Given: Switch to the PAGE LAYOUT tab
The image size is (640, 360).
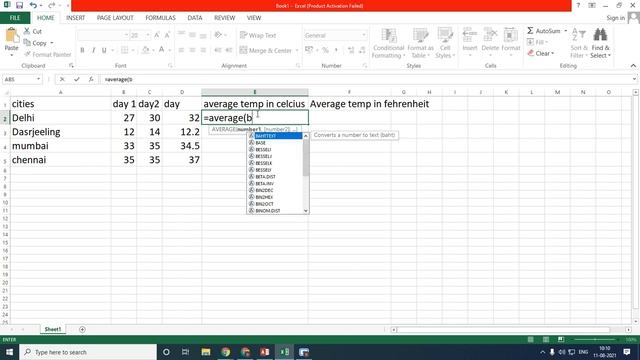Looking at the screenshot, I should pyautogui.click(x=115, y=18).
